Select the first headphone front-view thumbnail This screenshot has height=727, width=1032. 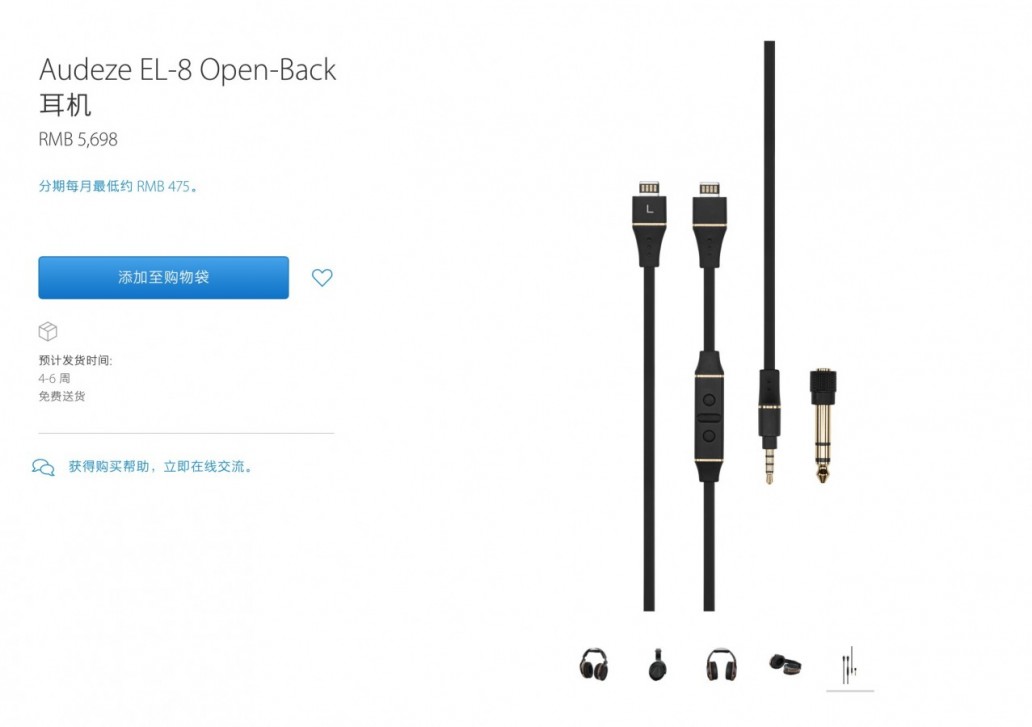point(594,664)
